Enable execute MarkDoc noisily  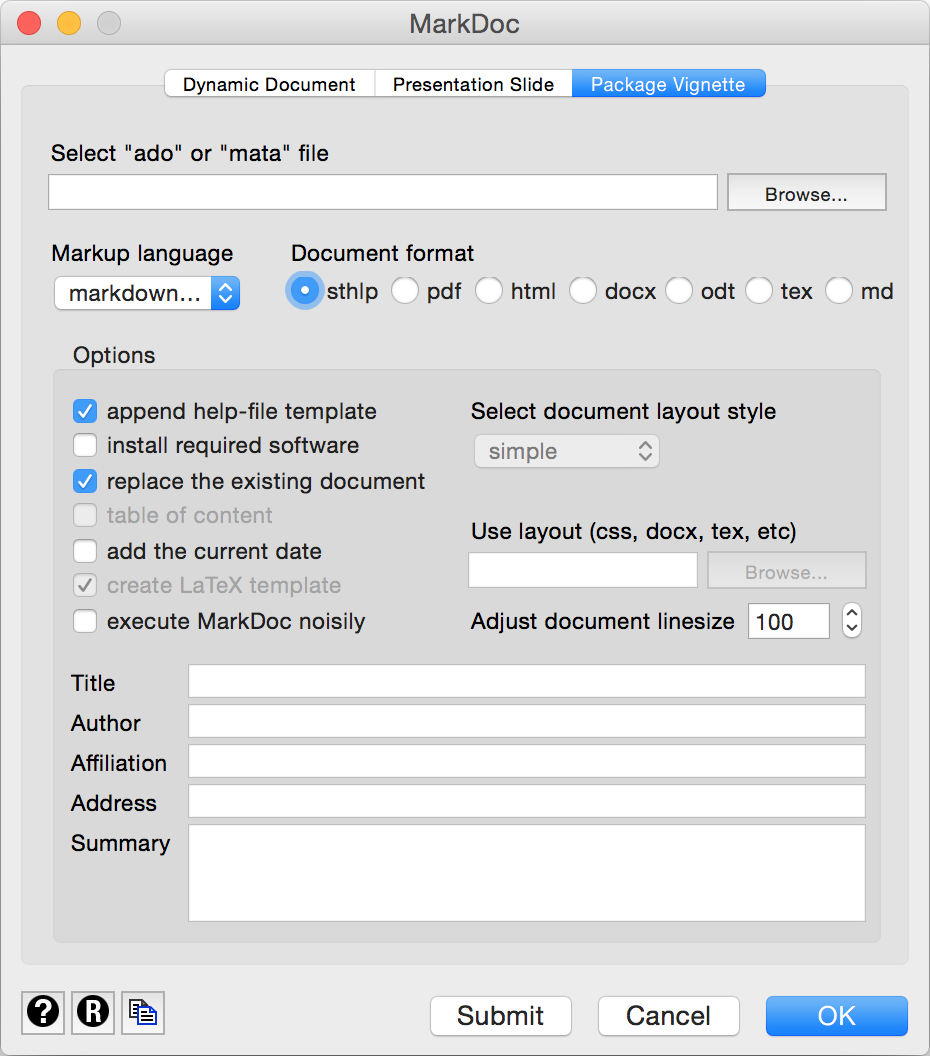click(85, 621)
